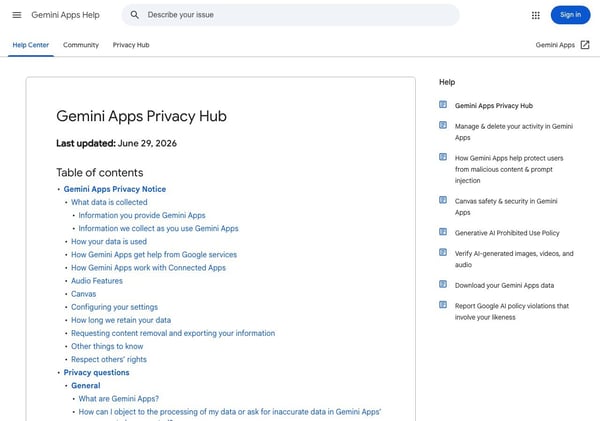The image size is (600, 421).
Task: Click the Sign in button
Action: 570,15
